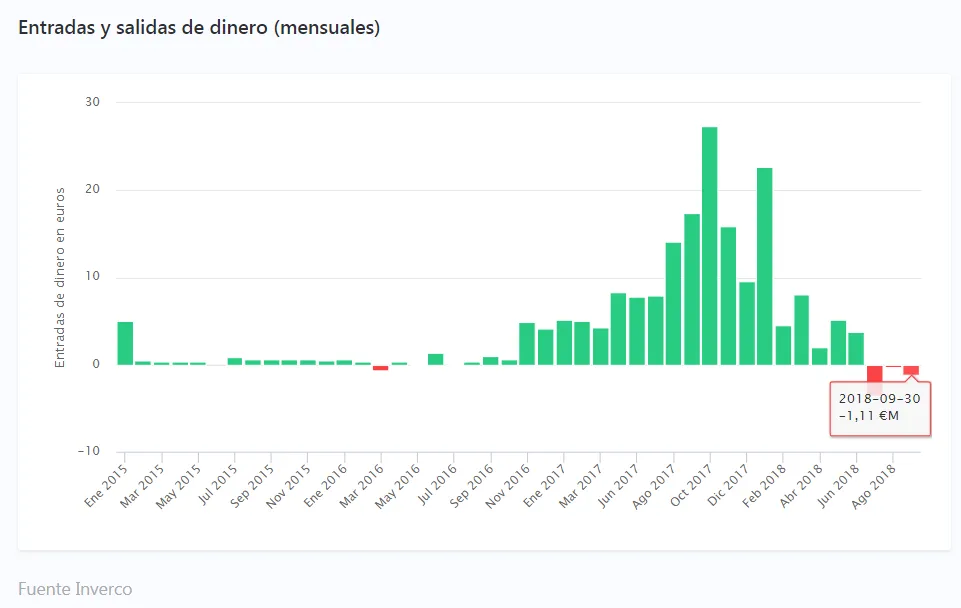Select the green bar for Feb 2018
Viewport: 961px width, 608px height.
coord(783,345)
